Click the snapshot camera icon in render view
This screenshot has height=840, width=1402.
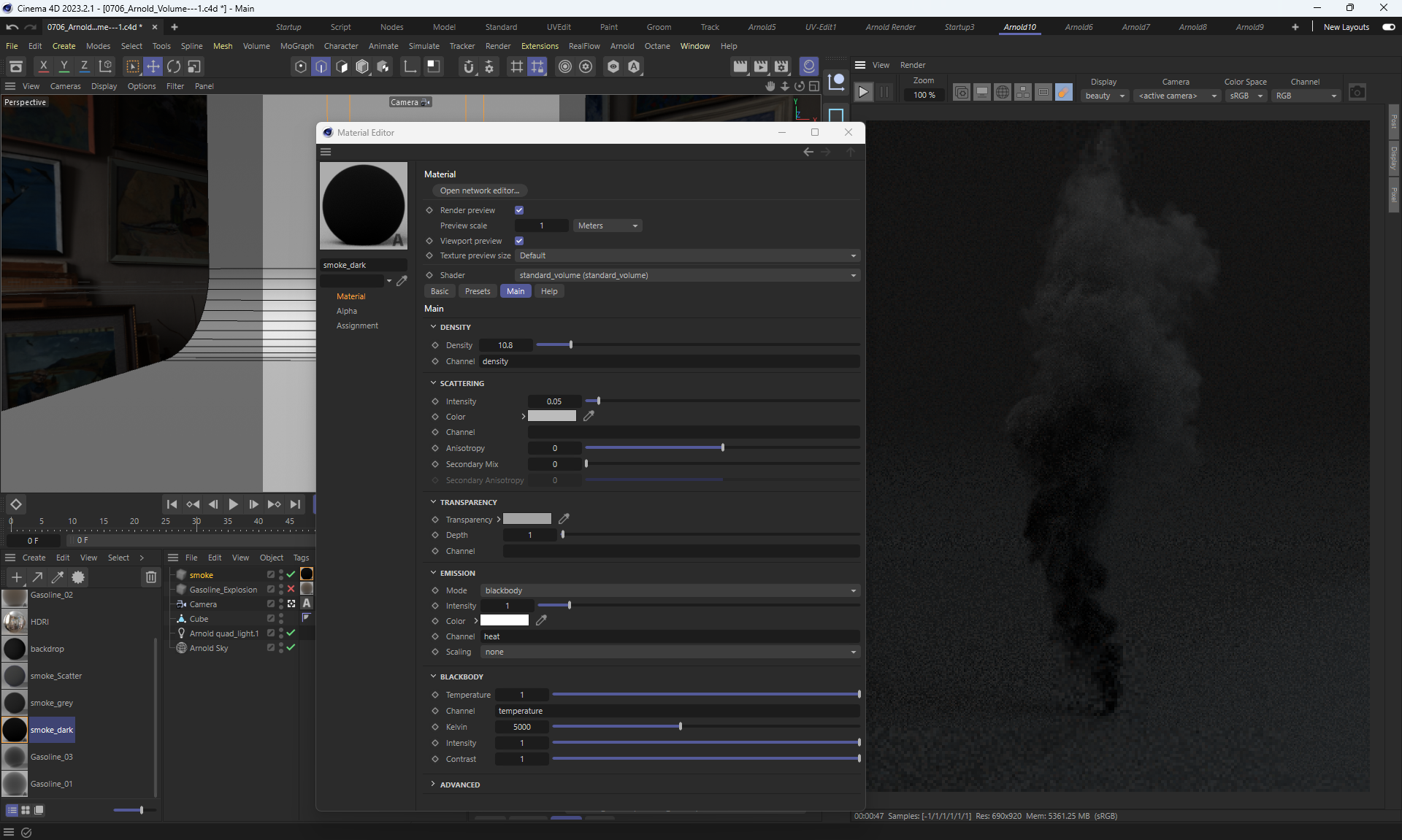(1357, 93)
